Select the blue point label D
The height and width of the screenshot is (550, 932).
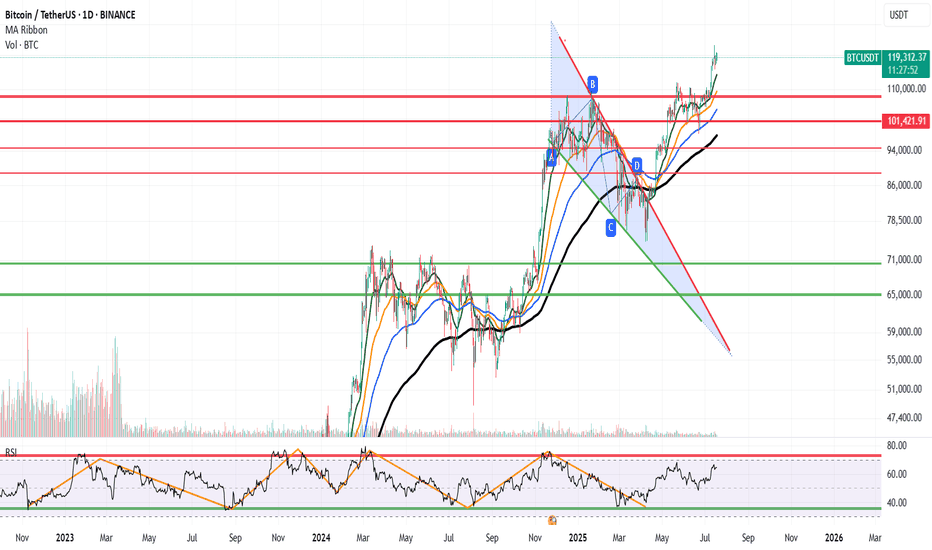click(x=637, y=165)
